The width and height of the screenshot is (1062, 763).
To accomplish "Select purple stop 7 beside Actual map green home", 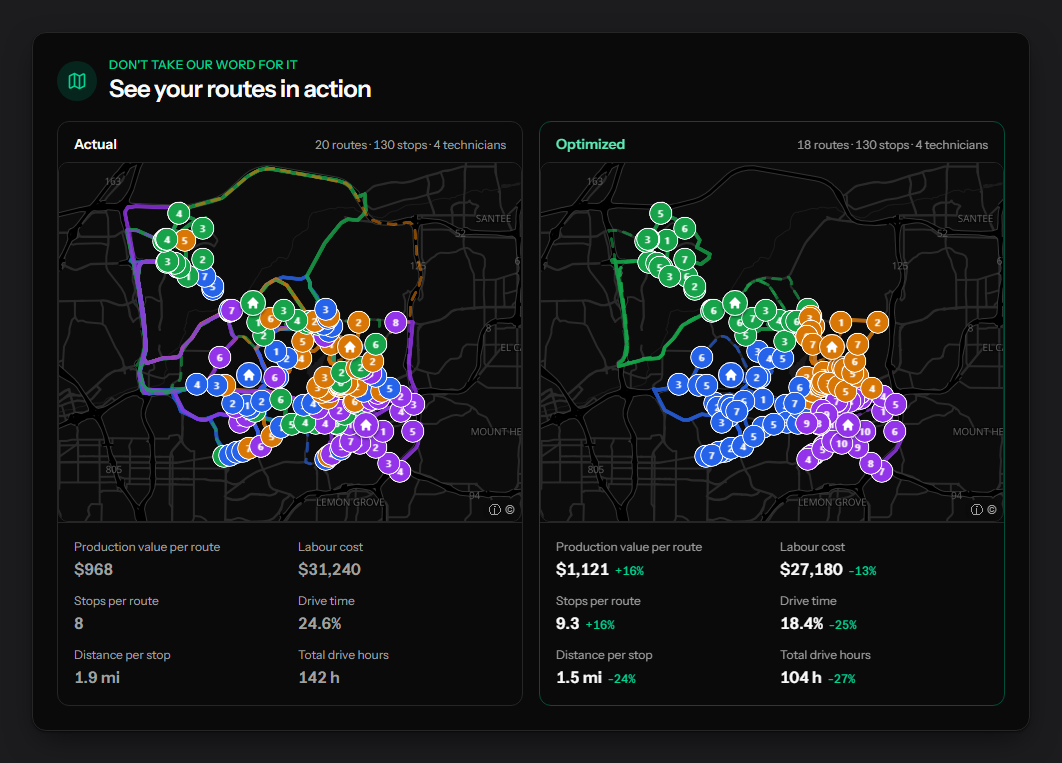I will click(x=232, y=311).
